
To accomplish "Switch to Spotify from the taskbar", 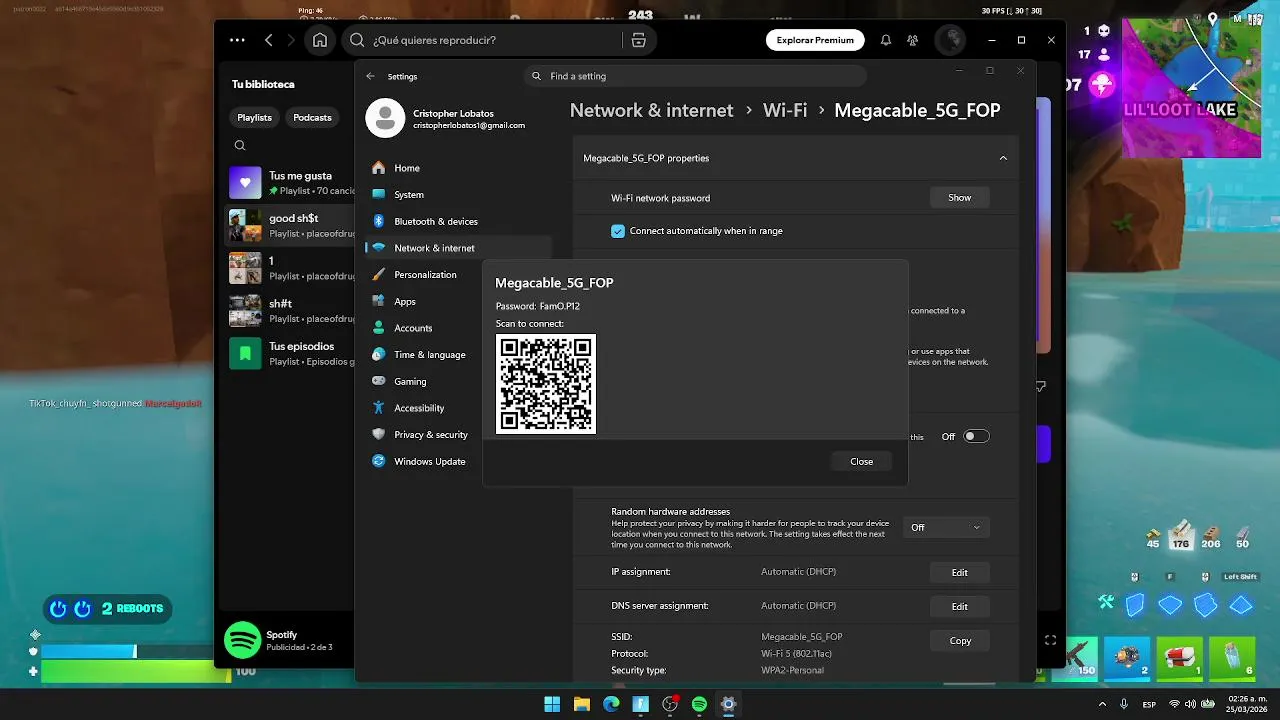I will (x=699, y=704).
